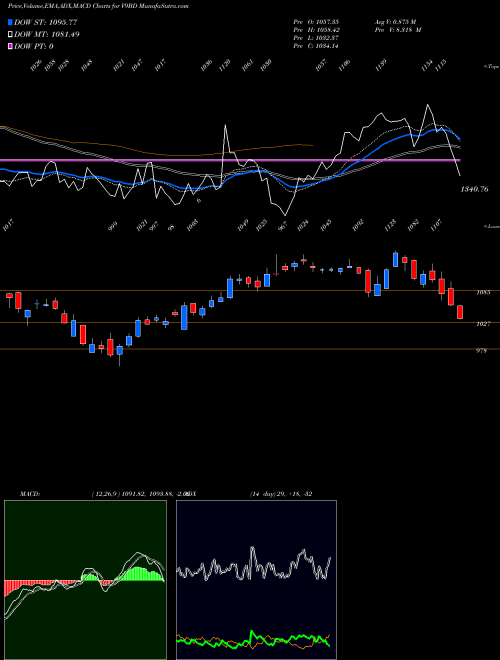This screenshot has height=660, width=500.
Task: Click the white DOW MT legend swatch
Action: 10,34
